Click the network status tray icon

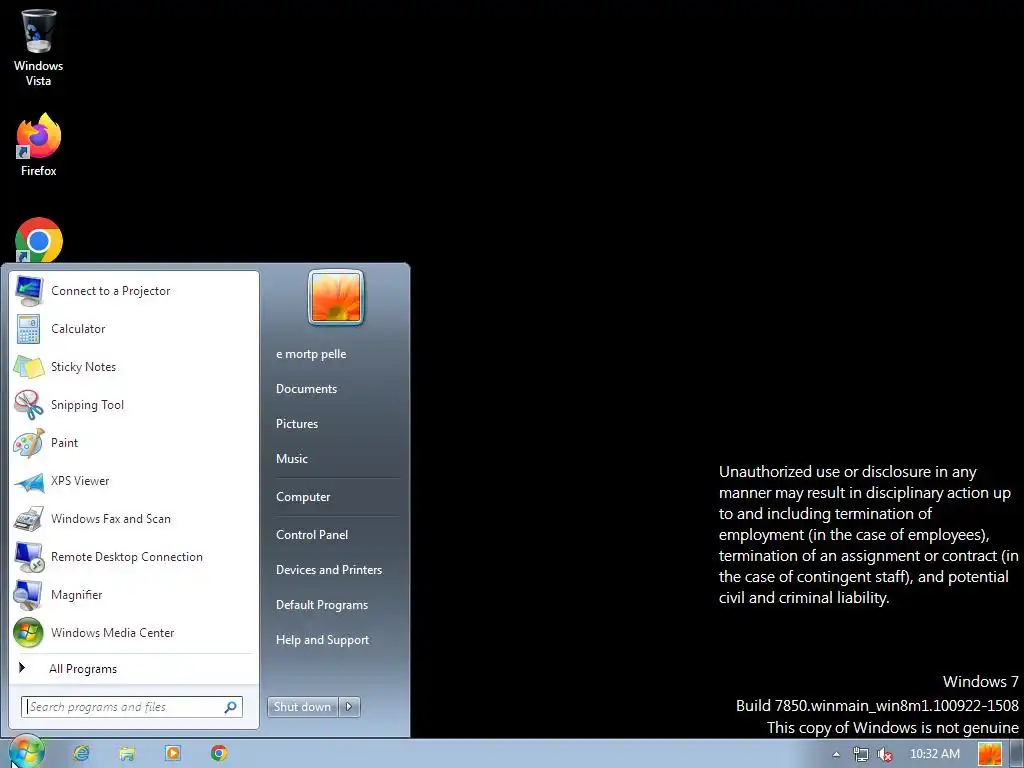[861, 754]
